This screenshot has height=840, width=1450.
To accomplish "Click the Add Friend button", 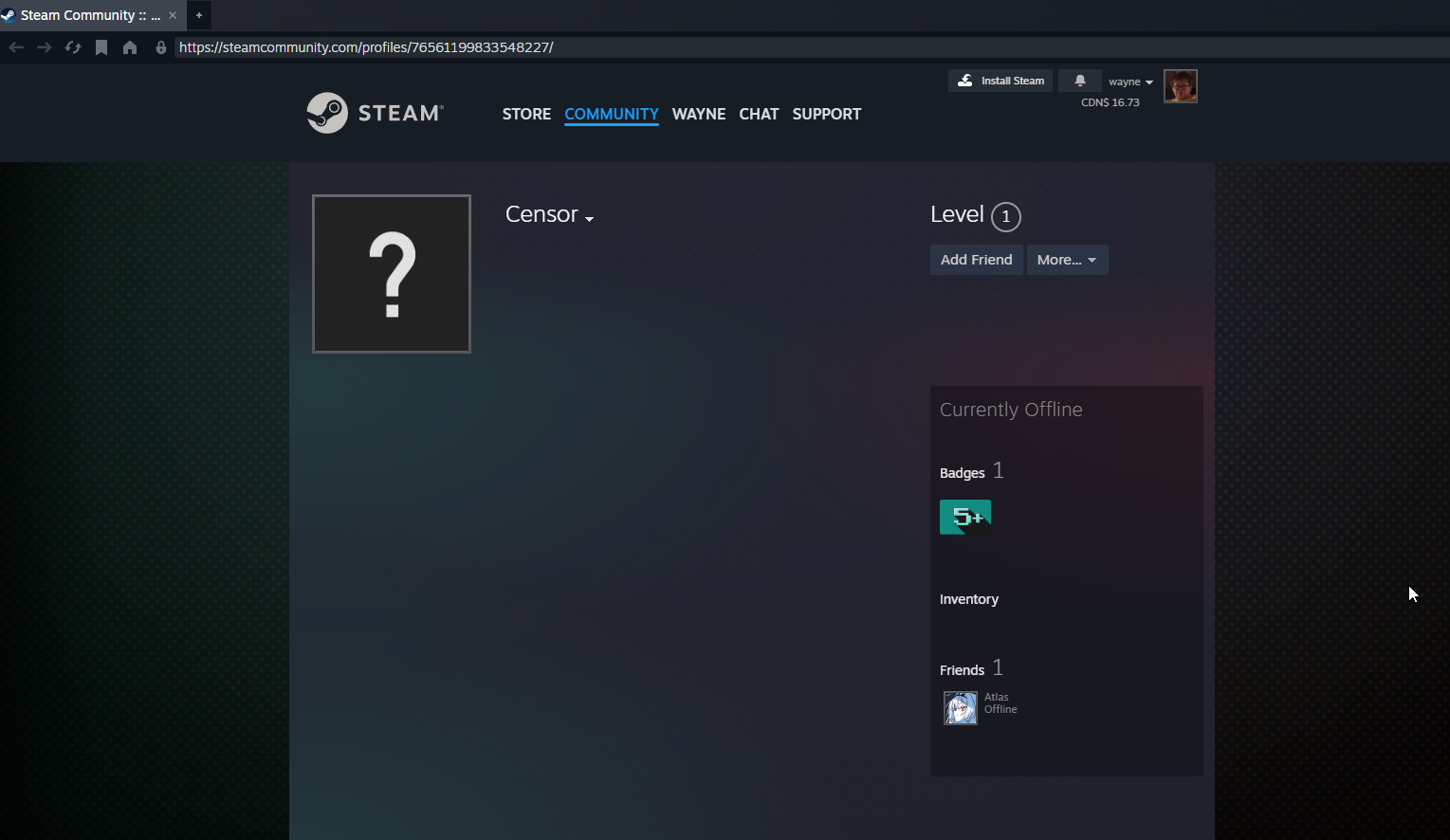I will tap(976, 260).
